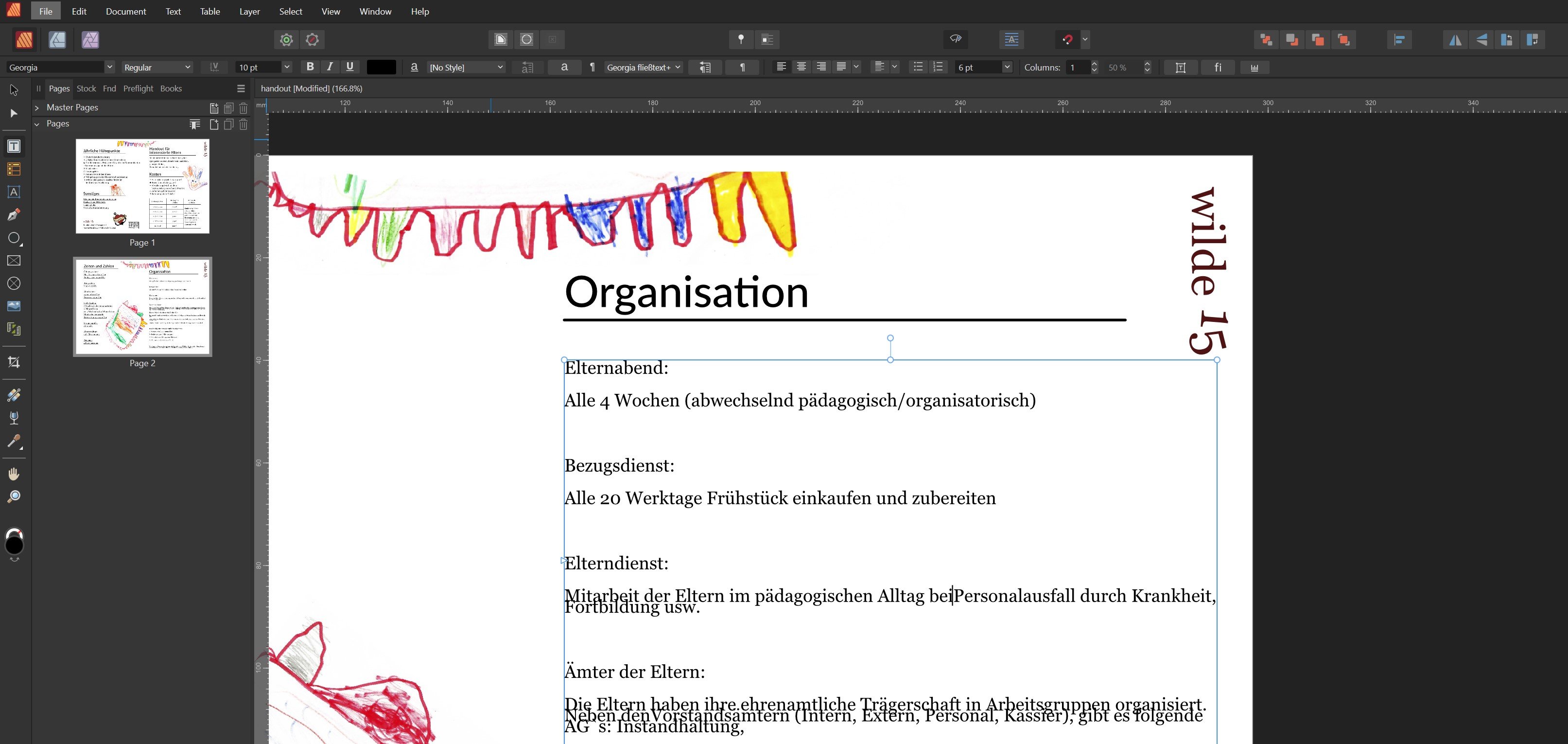
Task: Select the Zoom magnifier tool
Action: coord(14,497)
